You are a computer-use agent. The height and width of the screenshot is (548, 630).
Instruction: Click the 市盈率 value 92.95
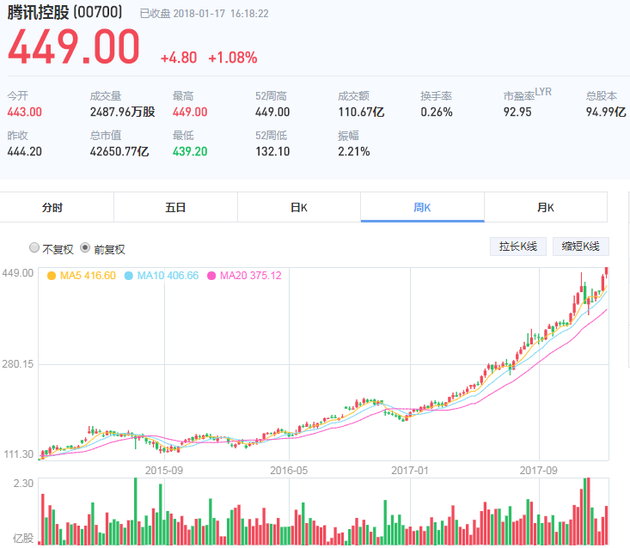(518, 112)
